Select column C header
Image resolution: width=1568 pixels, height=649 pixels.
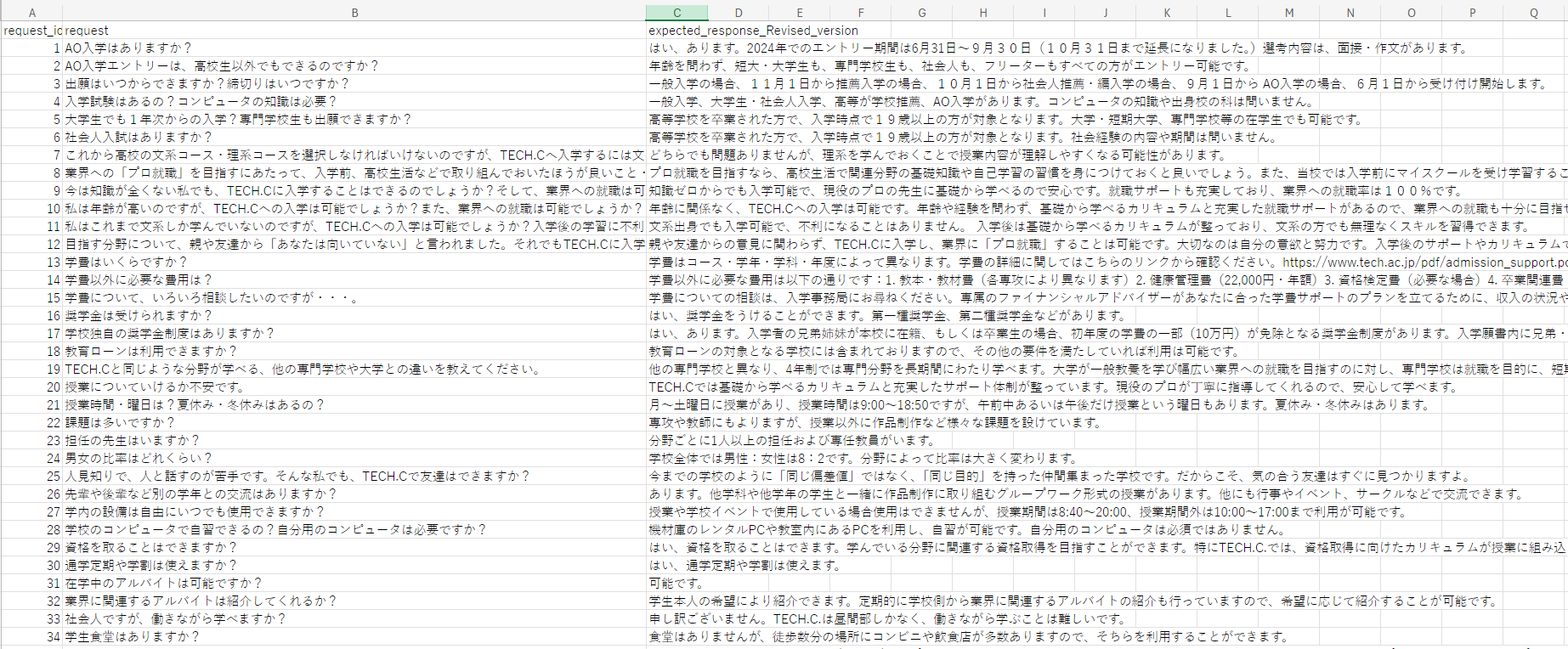[676, 13]
